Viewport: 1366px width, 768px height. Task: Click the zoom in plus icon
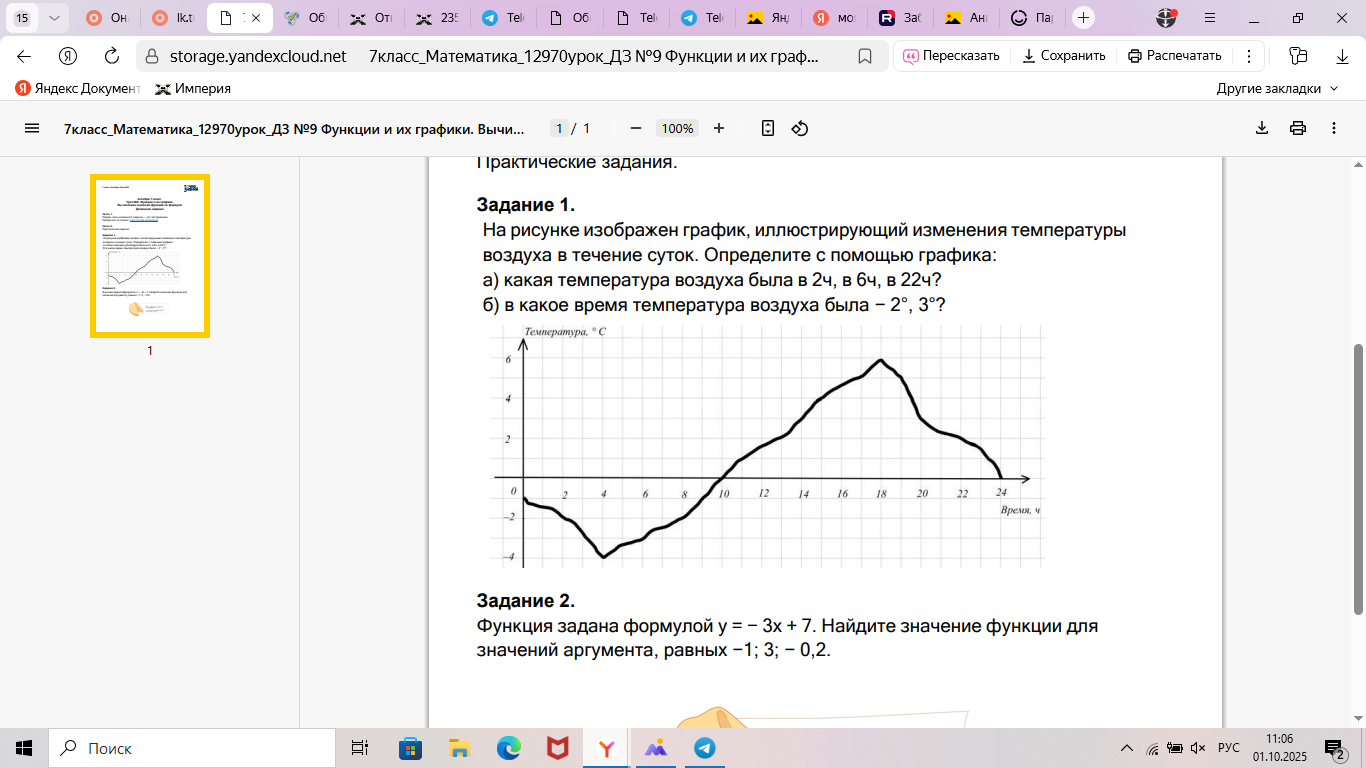(x=718, y=128)
